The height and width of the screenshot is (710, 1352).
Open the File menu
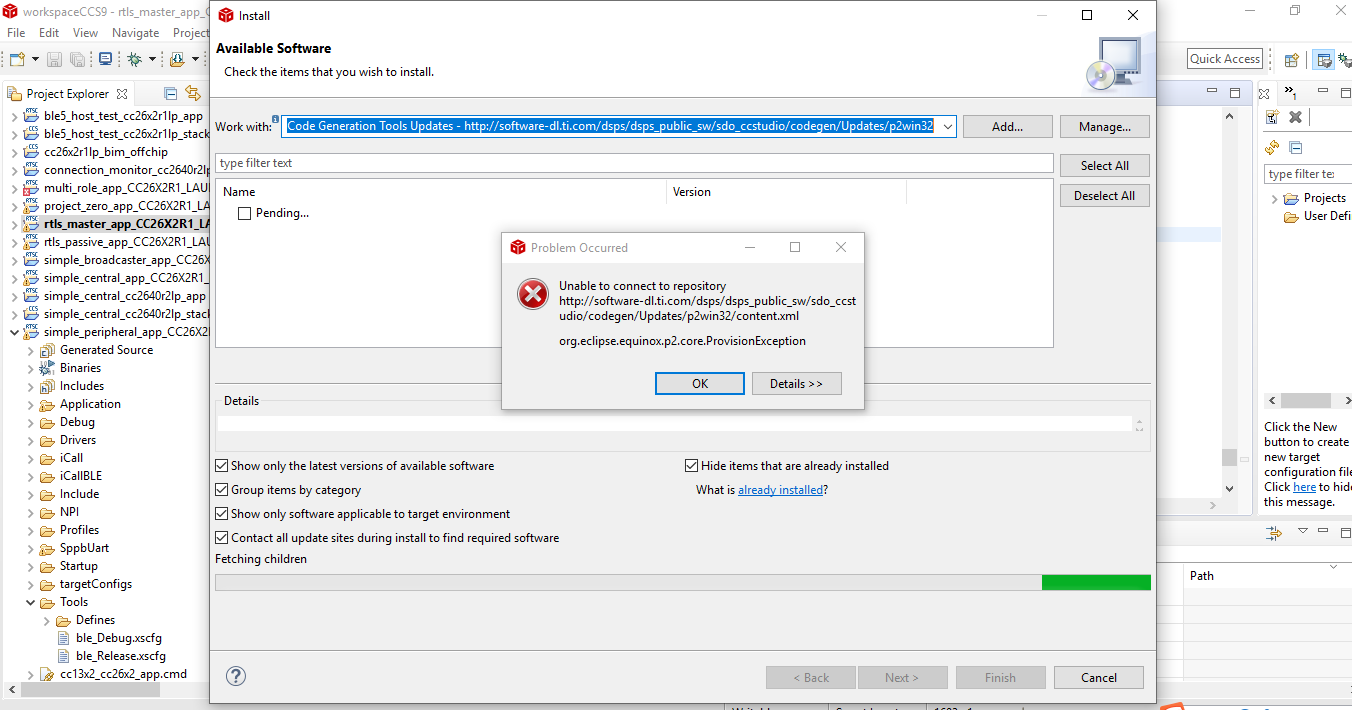pyautogui.click(x=16, y=33)
